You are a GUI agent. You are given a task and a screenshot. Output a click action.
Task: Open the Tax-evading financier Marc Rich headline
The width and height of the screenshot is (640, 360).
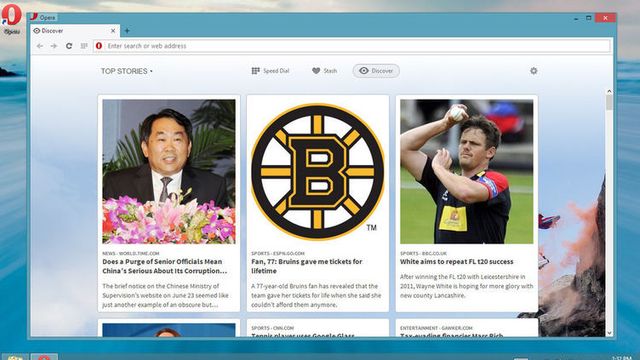click(451, 335)
